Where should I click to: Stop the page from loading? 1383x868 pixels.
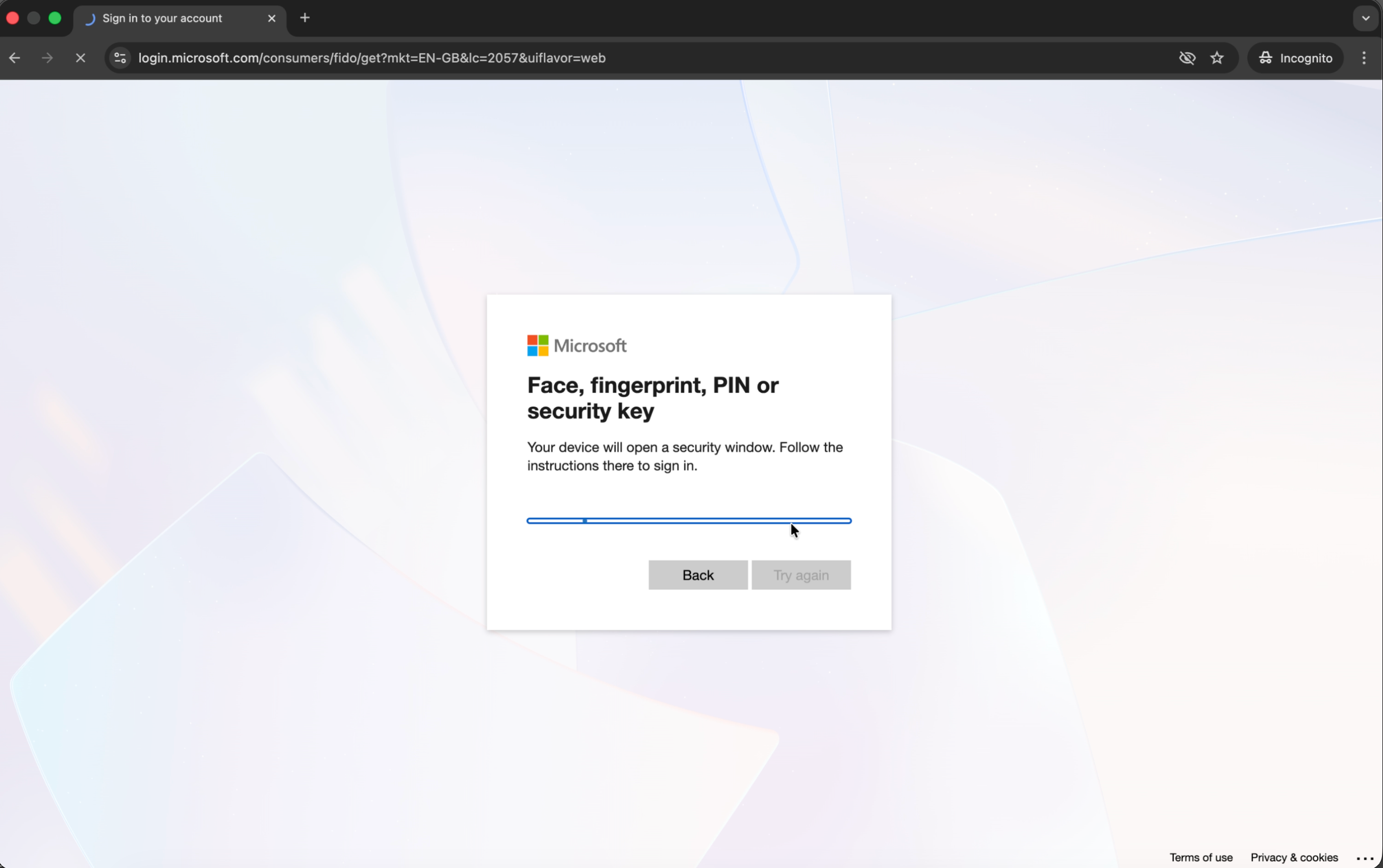tap(81, 58)
